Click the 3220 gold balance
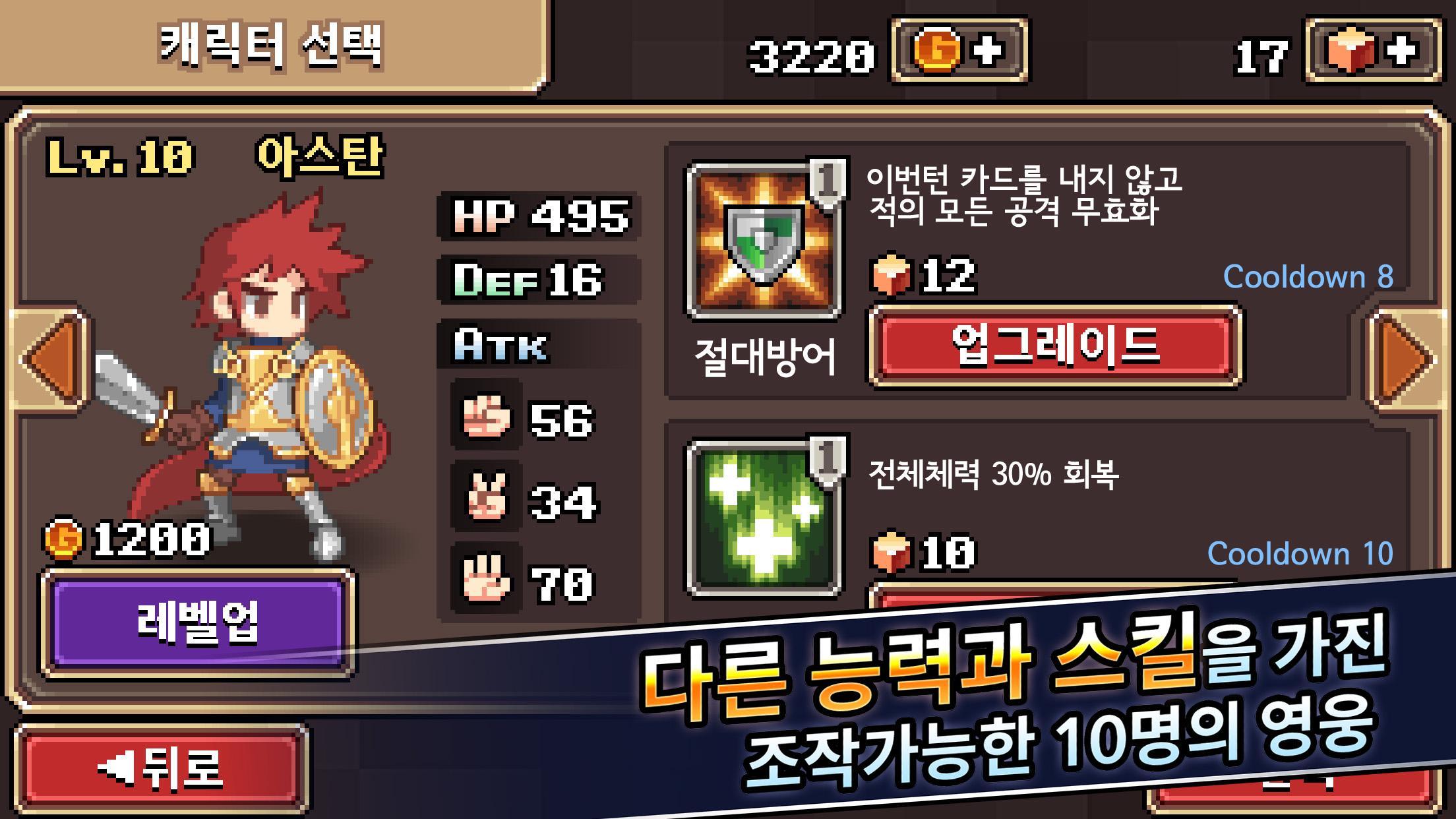 point(812,55)
